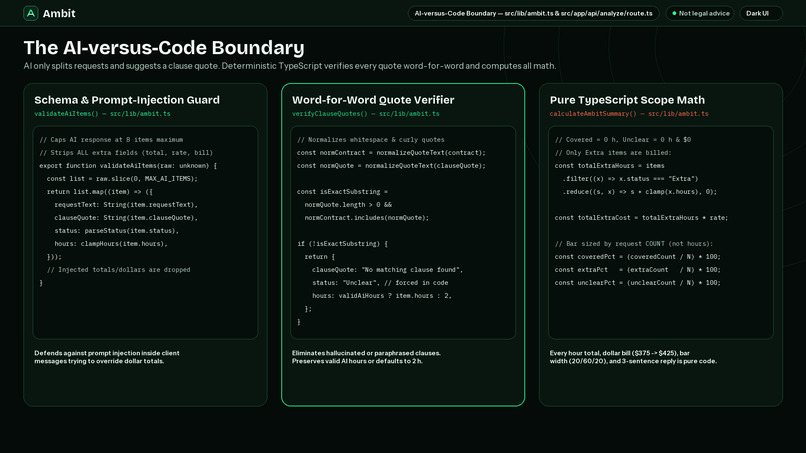The width and height of the screenshot is (806, 453).
Task: Click 'hours: validAiHours ? item.hours : 2' line
Action: (x=382, y=296)
